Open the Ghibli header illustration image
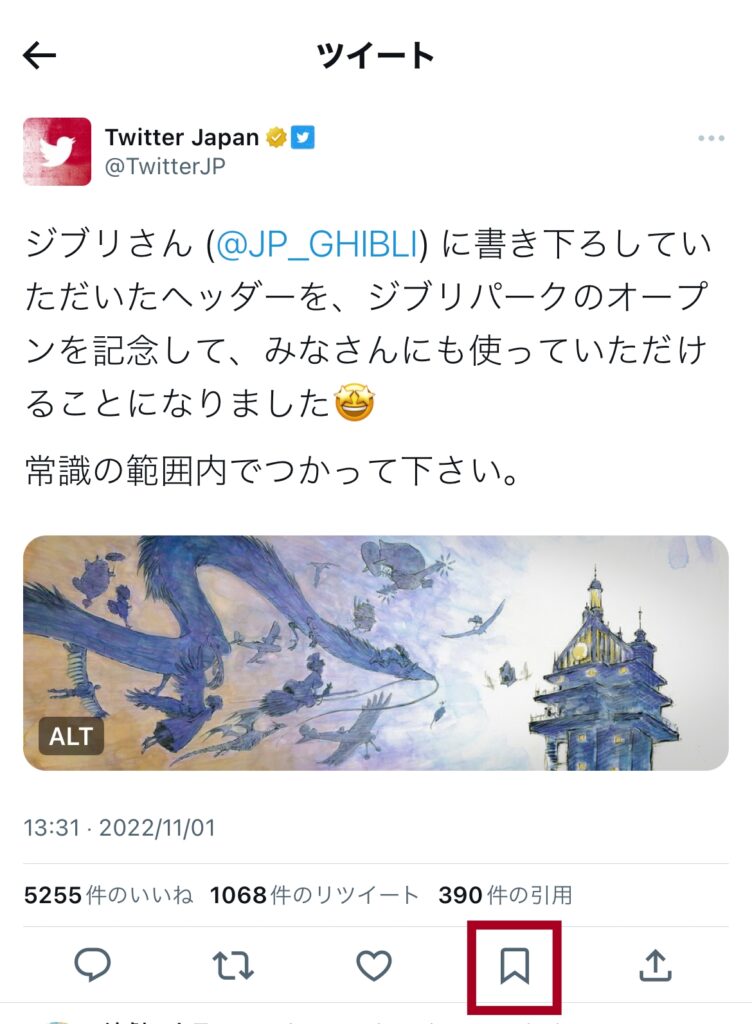The image size is (752, 1024). [376, 653]
